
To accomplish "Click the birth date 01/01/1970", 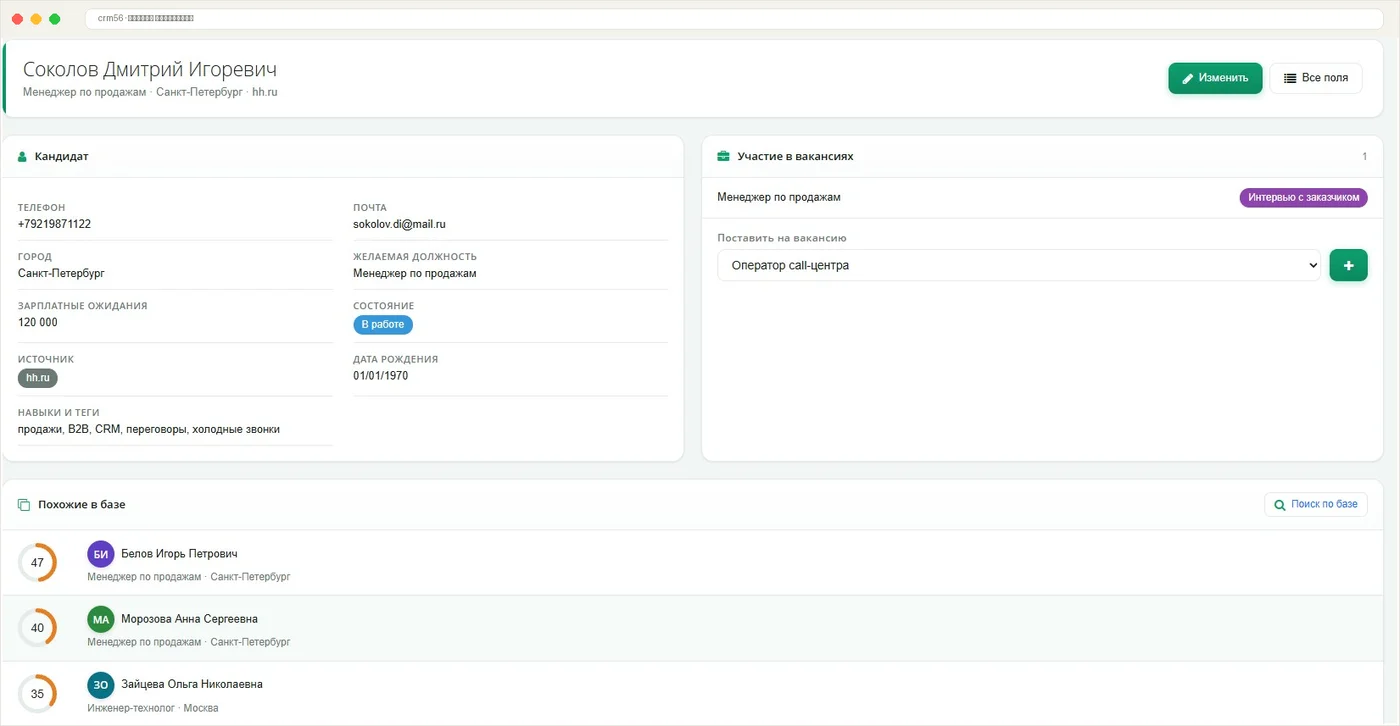I will [380, 376].
